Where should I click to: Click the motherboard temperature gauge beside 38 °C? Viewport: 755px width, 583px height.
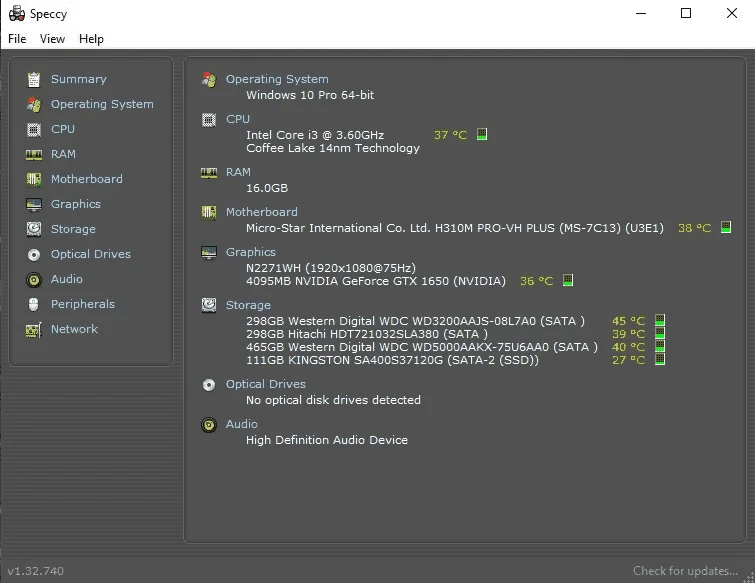[x=726, y=227]
